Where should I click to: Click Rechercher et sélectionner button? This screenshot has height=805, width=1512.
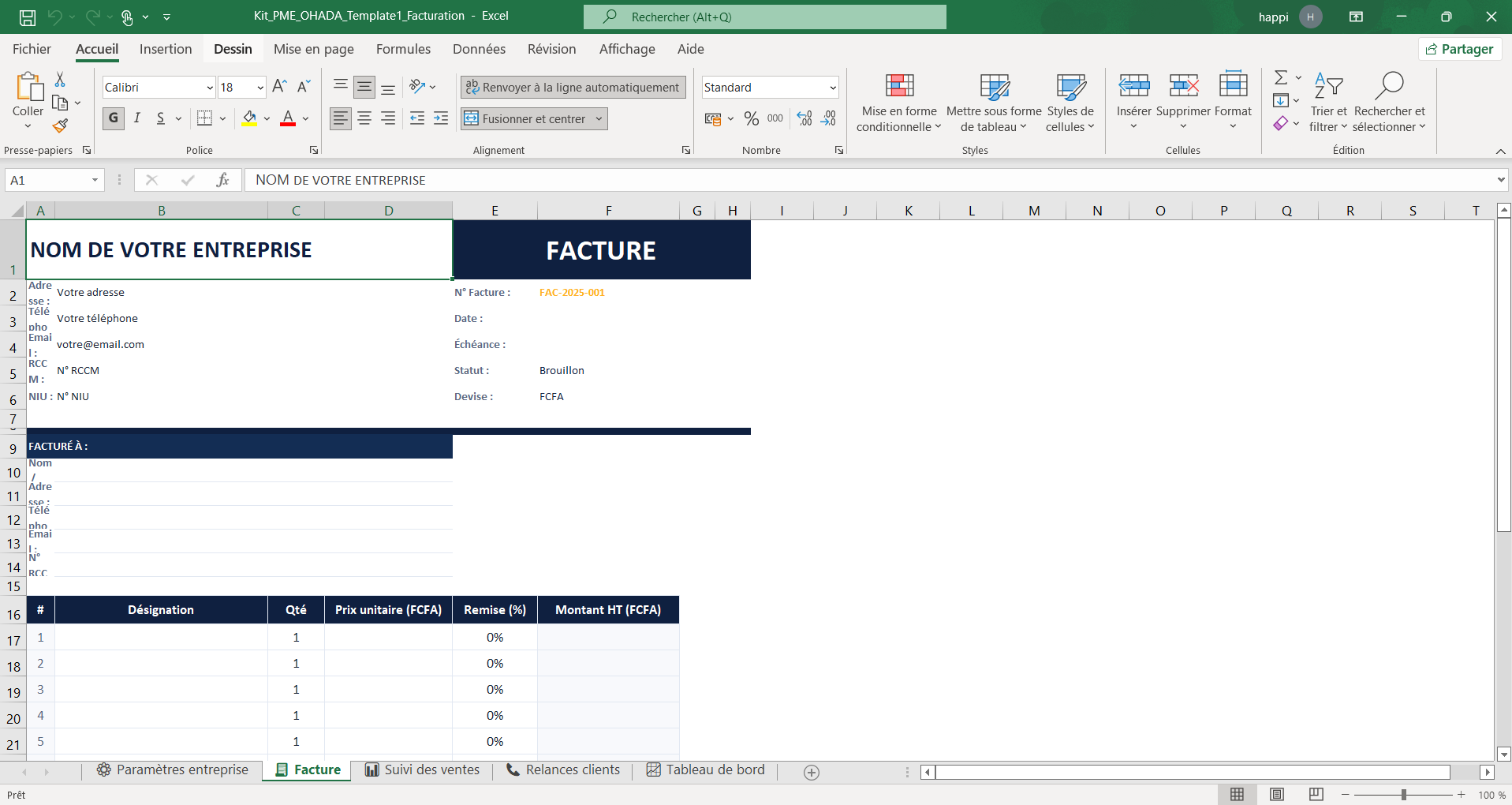(1390, 103)
